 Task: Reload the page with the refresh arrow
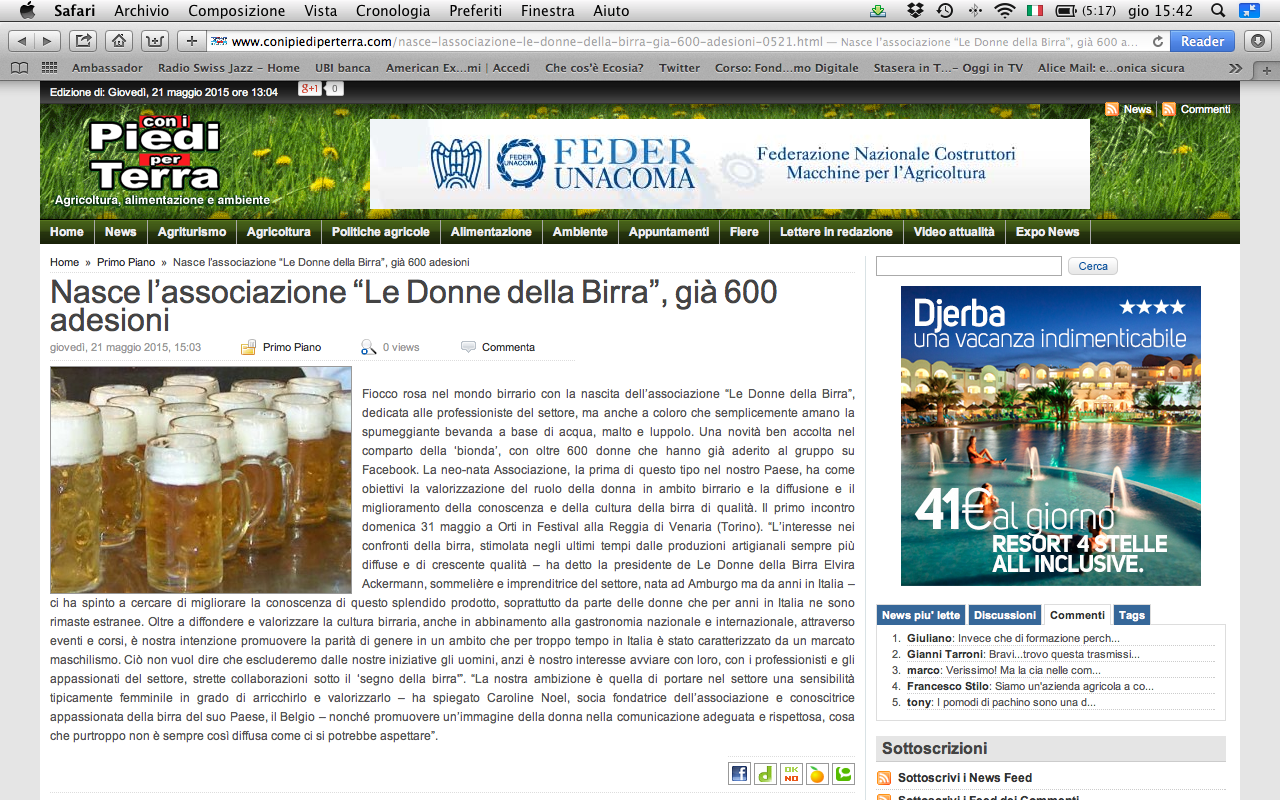click(x=1158, y=41)
